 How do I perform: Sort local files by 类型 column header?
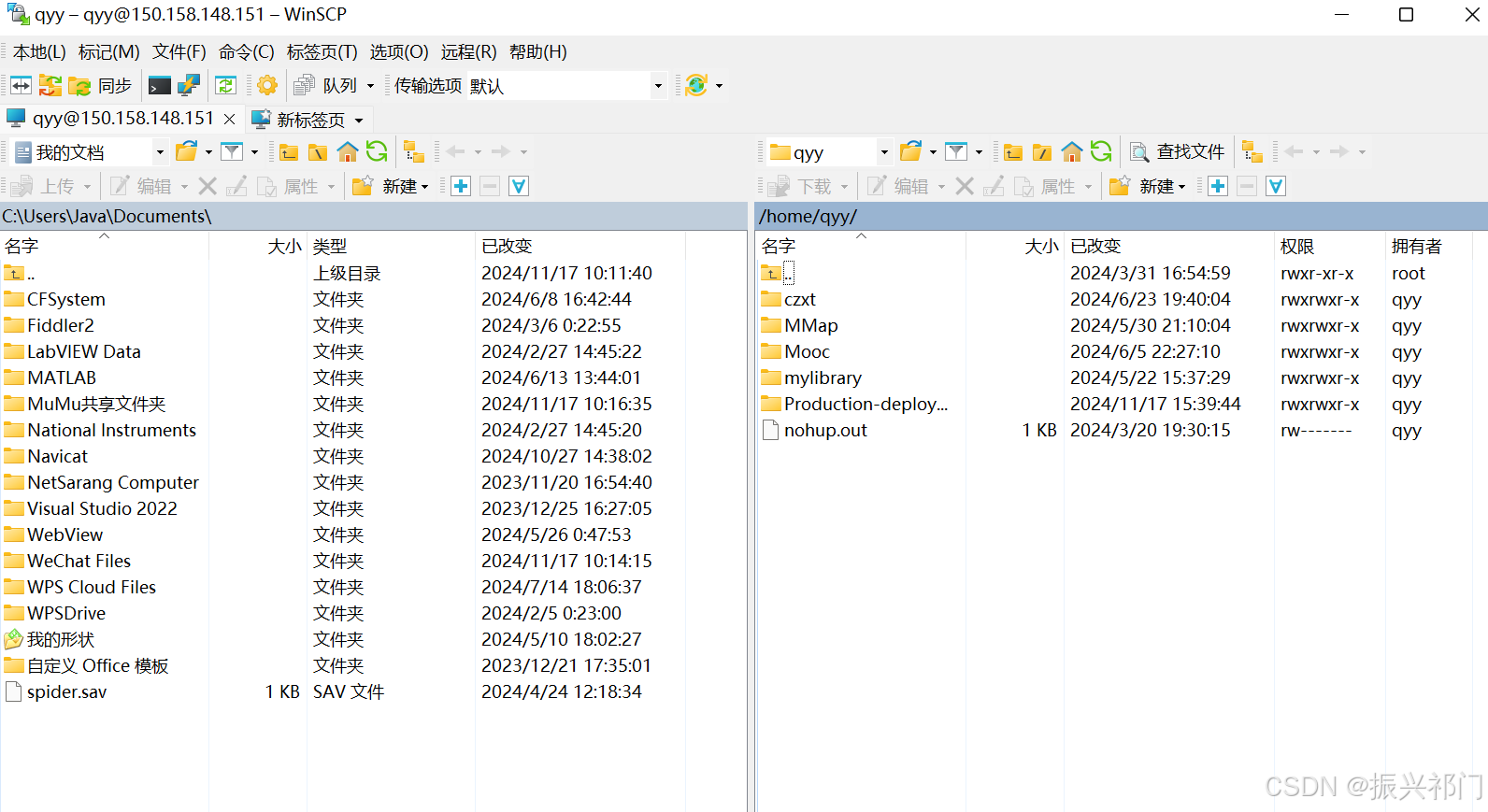click(392, 246)
